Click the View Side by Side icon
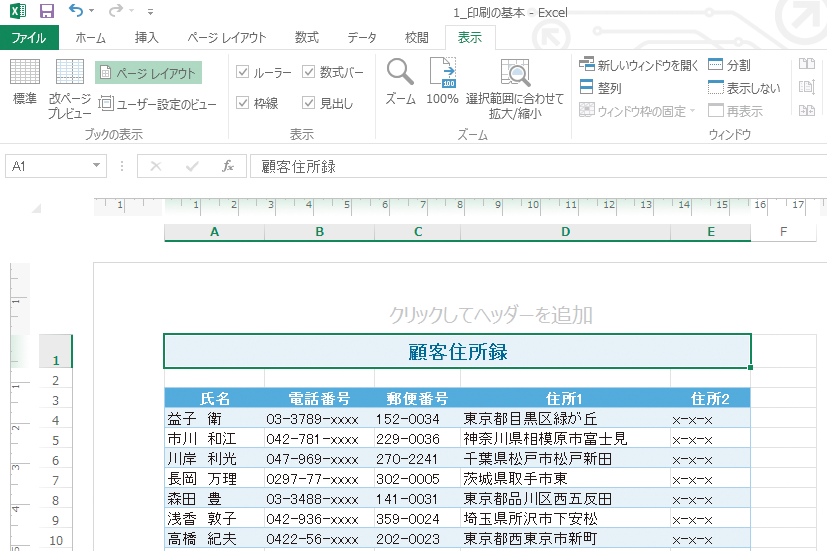827x551 pixels. click(x=806, y=64)
